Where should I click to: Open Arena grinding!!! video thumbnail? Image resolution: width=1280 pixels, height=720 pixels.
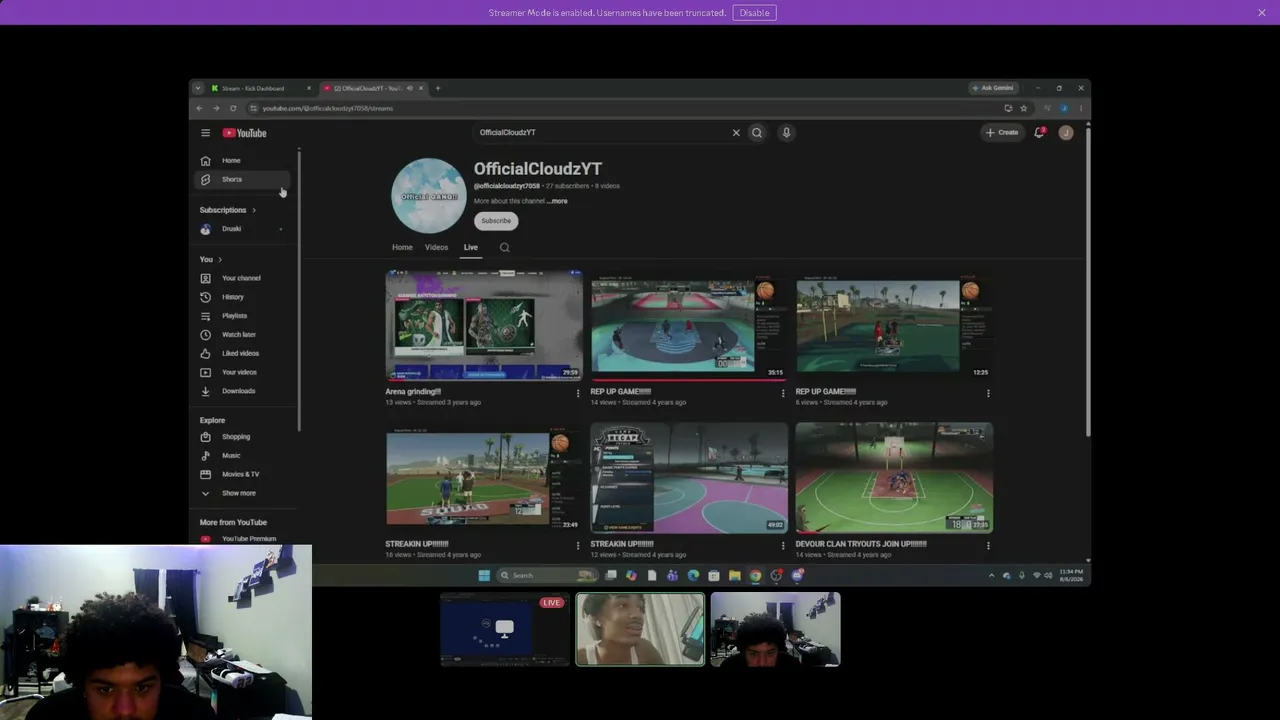484,325
